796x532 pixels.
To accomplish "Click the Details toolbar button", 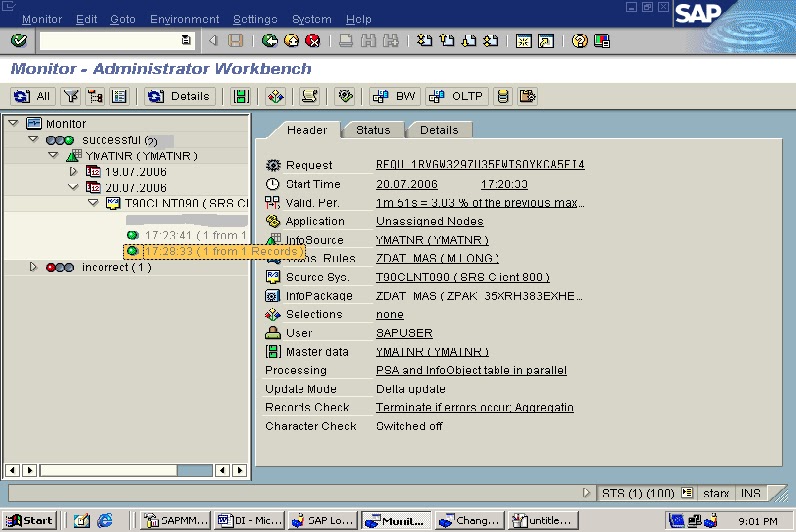I will 180,96.
